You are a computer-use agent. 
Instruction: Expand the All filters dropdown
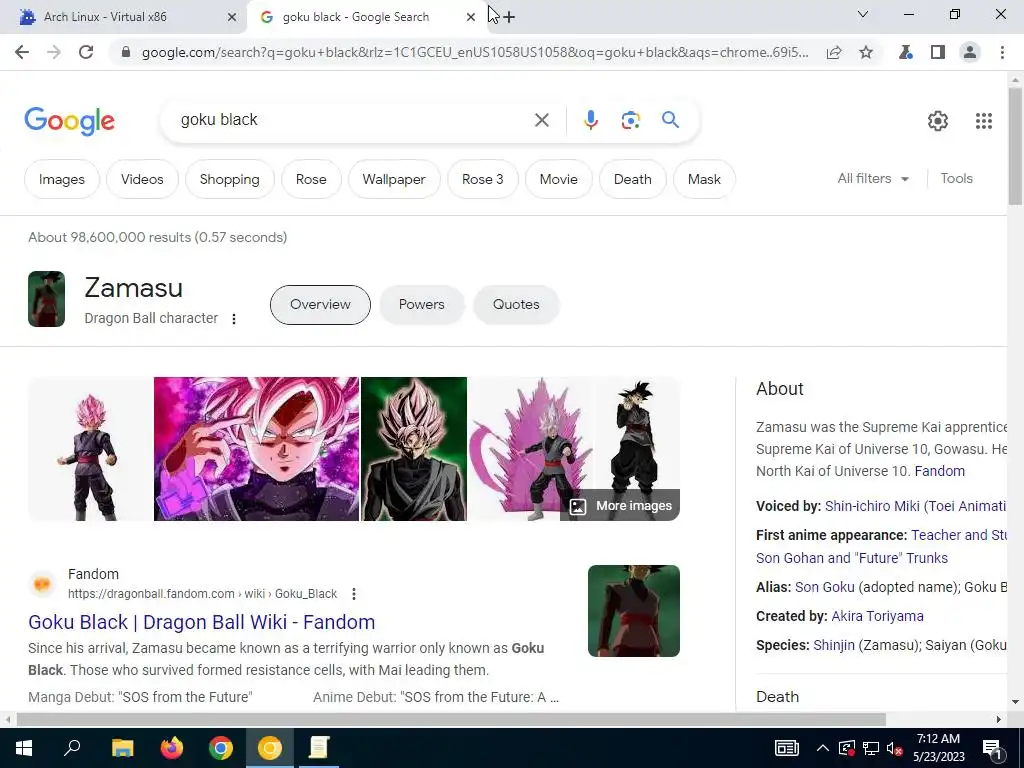[x=873, y=178]
